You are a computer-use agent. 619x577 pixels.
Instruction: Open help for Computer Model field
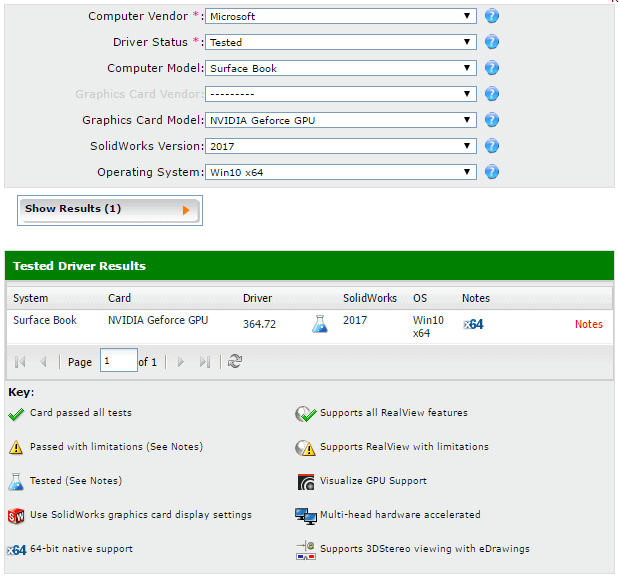tap(491, 68)
